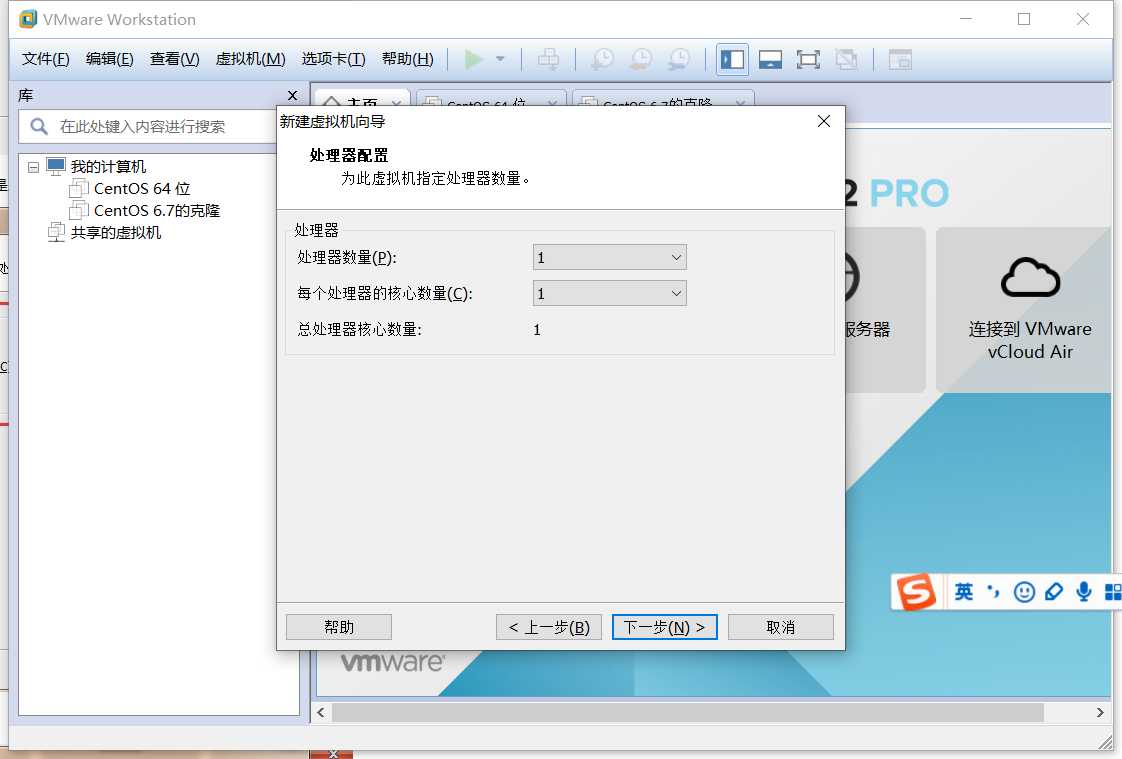The image size is (1122, 759).
Task: Open the 处理器数量(P) dropdown
Action: pyautogui.click(x=610, y=258)
